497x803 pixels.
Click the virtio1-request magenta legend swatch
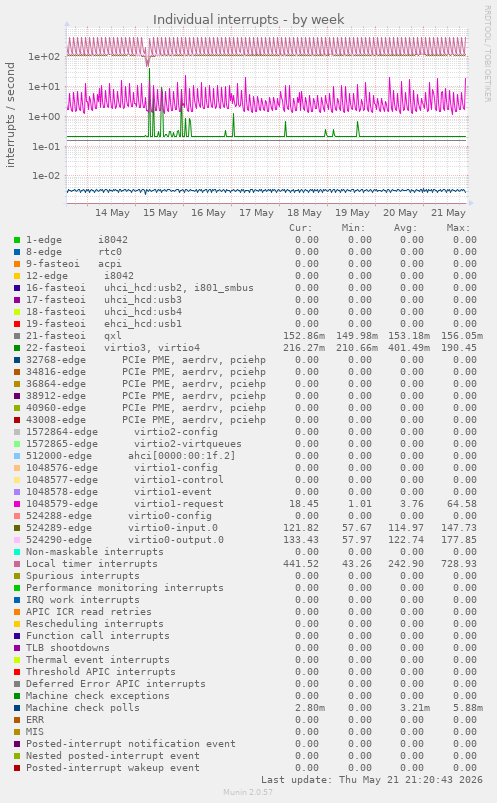coord(17,504)
